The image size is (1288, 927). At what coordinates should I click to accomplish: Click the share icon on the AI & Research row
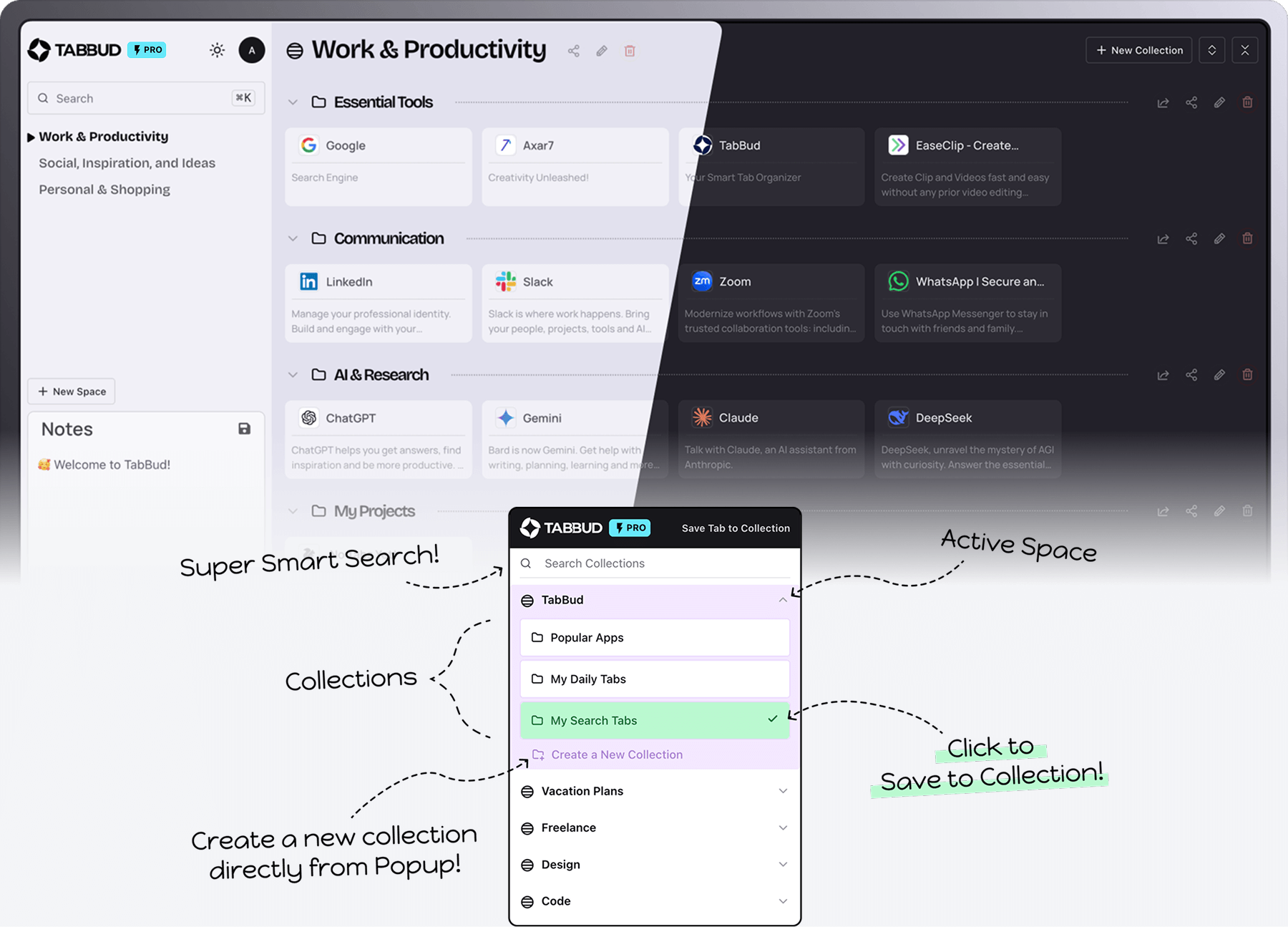click(1192, 374)
